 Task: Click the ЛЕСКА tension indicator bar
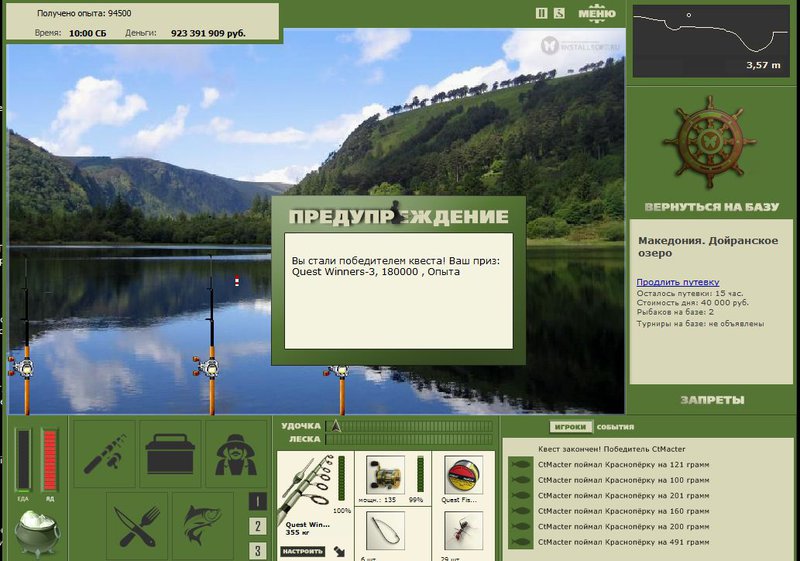(410, 439)
